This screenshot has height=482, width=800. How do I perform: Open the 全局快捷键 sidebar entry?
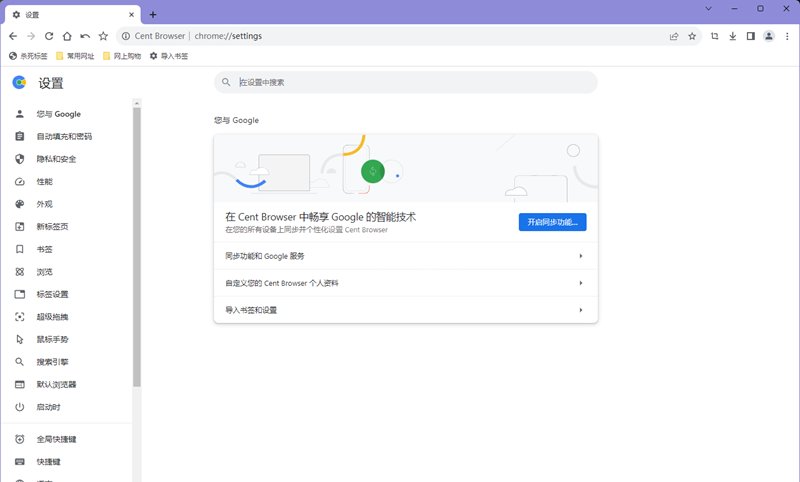66,439
